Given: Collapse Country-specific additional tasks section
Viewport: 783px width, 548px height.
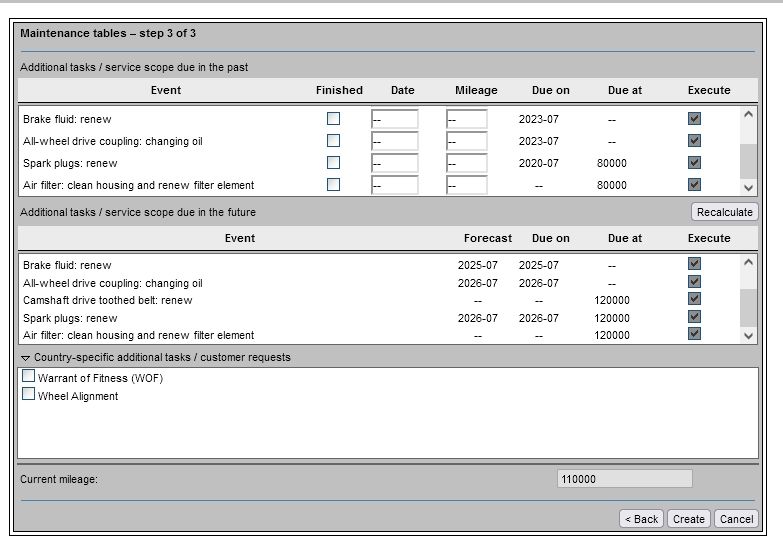Looking at the screenshot, I should click(26, 358).
